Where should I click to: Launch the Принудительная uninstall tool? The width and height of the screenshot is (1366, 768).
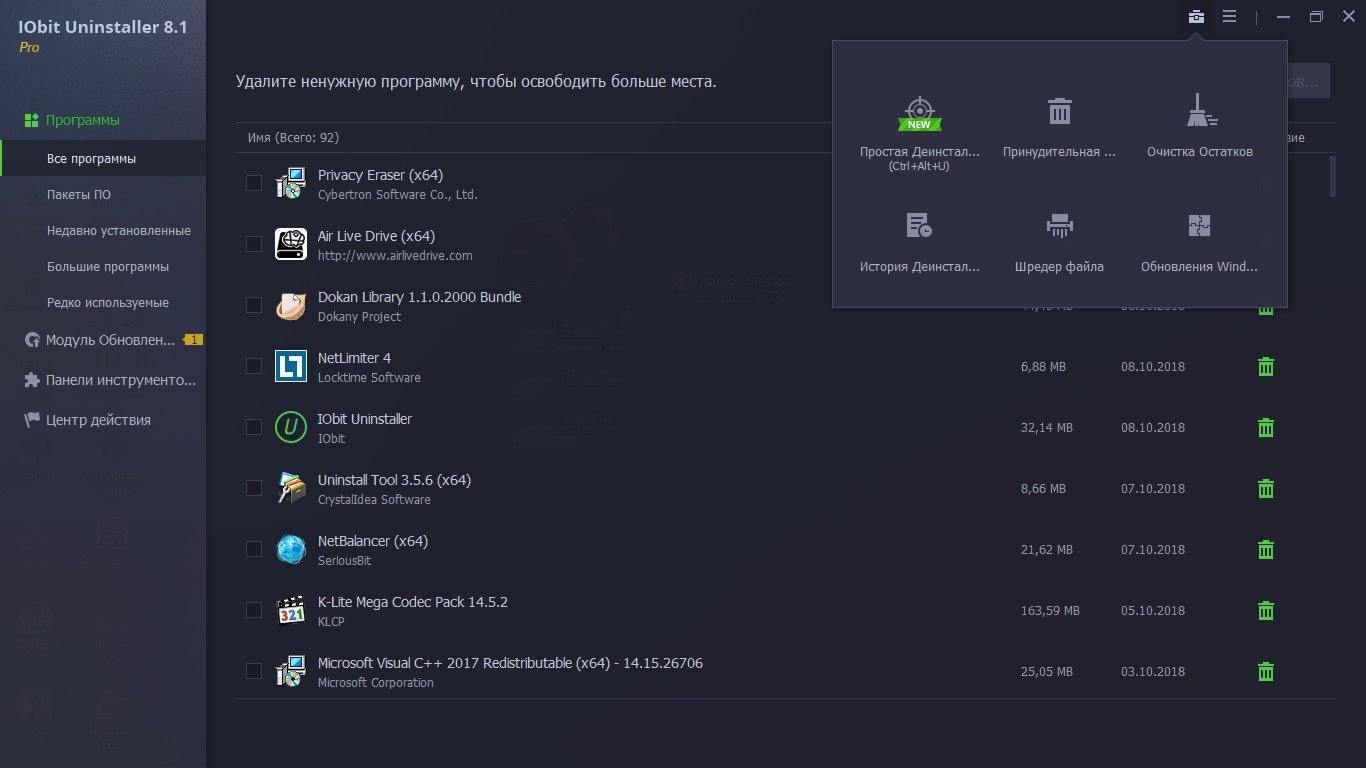click(x=1059, y=127)
